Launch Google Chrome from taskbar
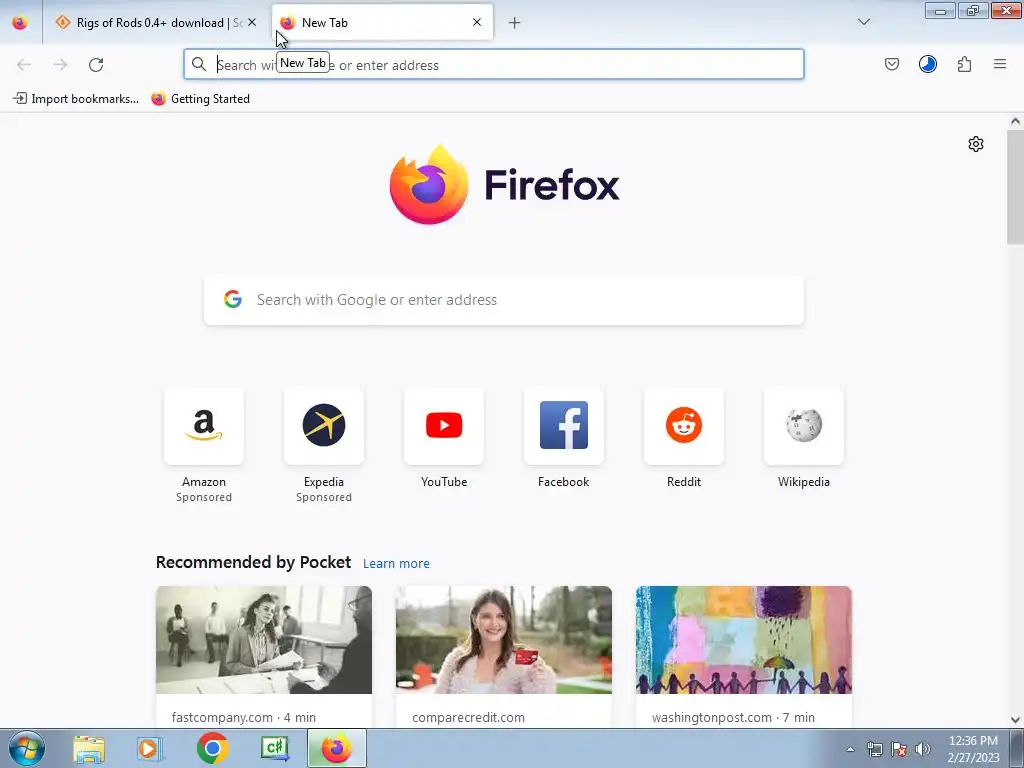Image resolution: width=1024 pixels, height=768 pixels. pyautogui.click(x=212, y=749)
